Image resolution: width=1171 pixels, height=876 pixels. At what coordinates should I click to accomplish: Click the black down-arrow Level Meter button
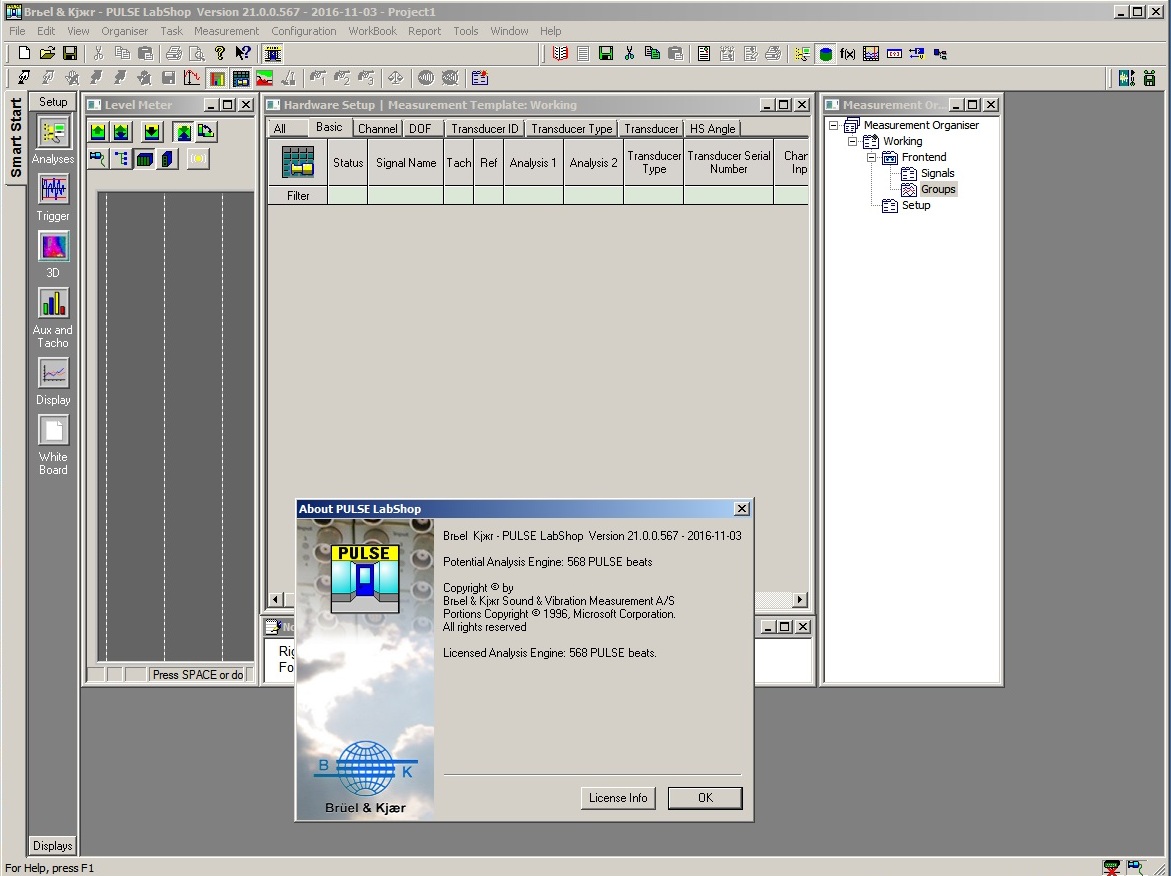point(152,132)
